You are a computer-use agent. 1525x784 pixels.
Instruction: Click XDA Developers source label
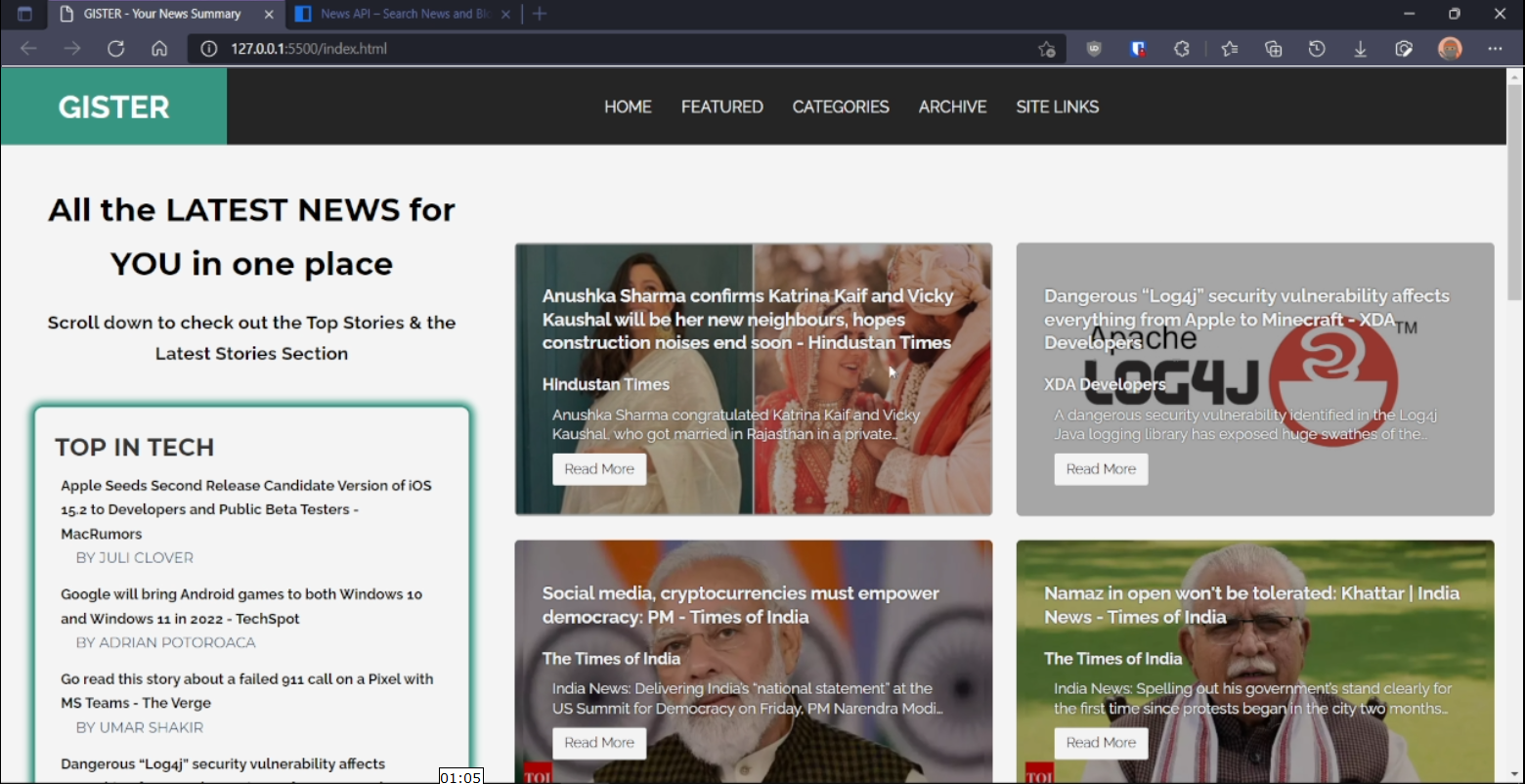(x=1105, y=384)
